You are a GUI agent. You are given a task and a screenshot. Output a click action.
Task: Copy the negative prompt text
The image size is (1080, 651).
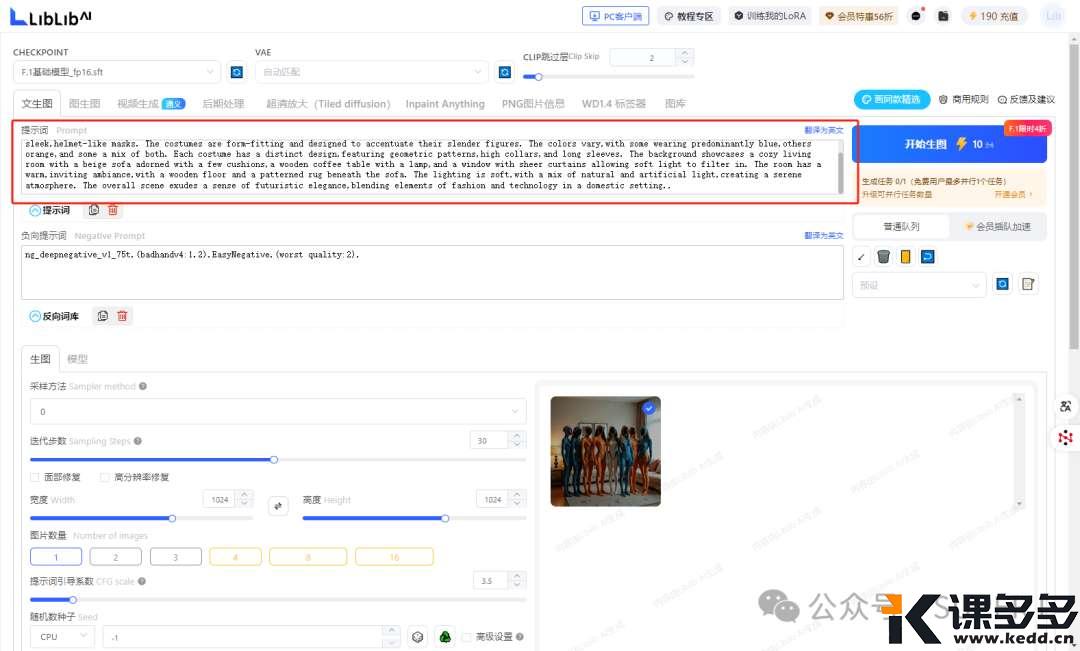pos(102,316)
